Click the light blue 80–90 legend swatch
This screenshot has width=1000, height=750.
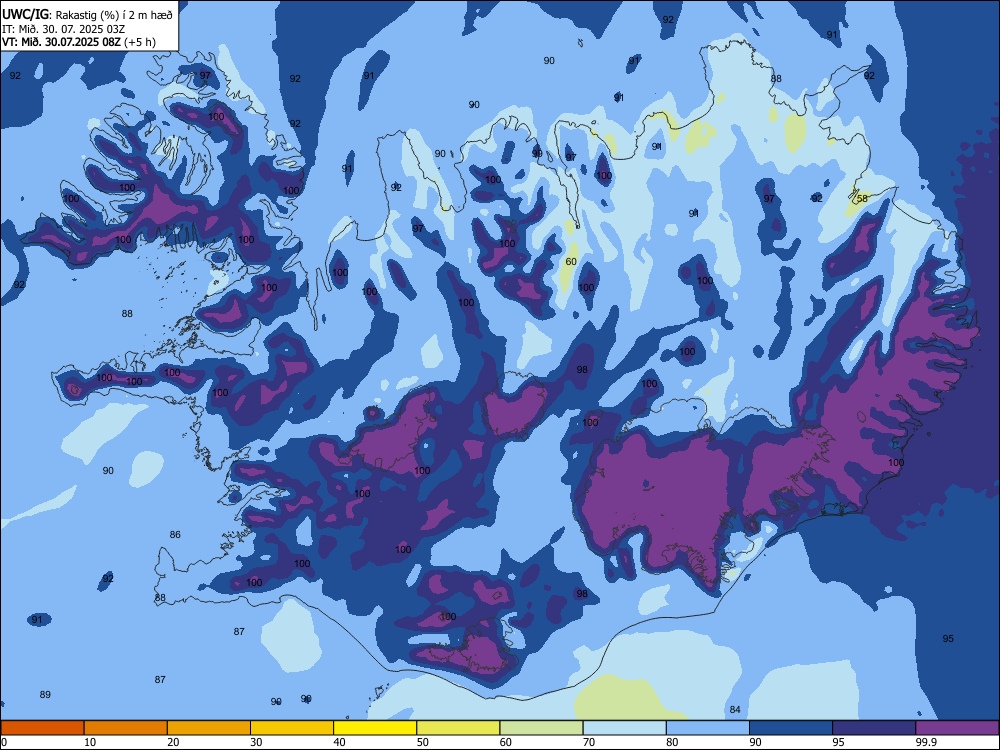click(x=708, y=728)
